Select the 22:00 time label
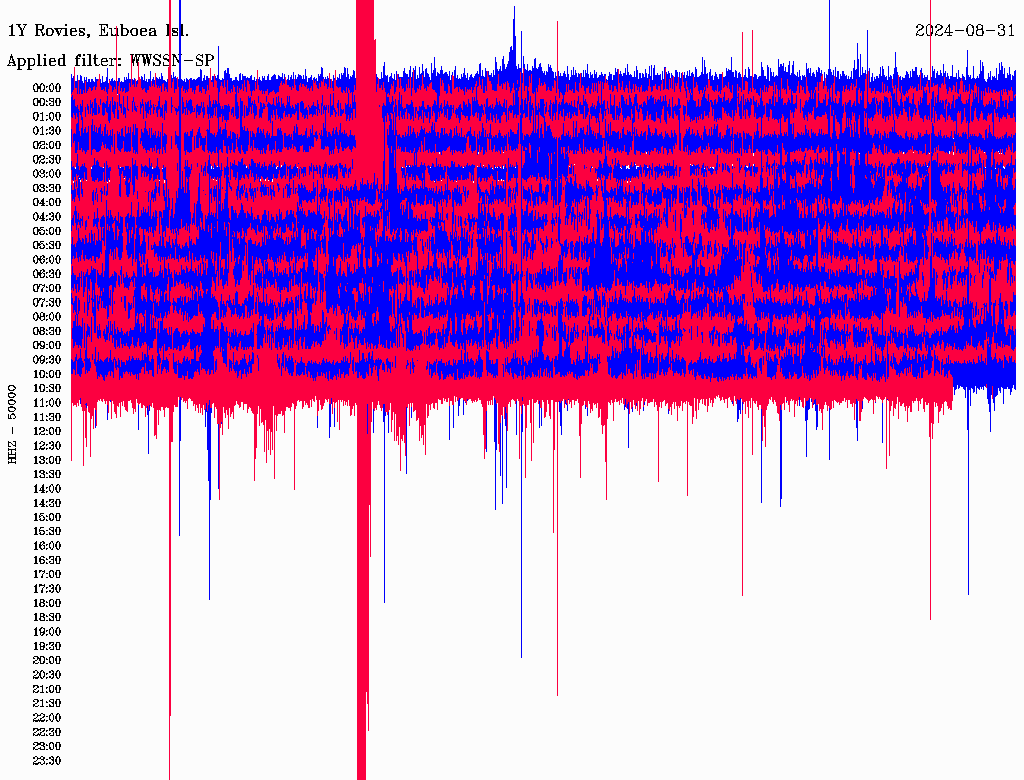 (x=47, y=718)
